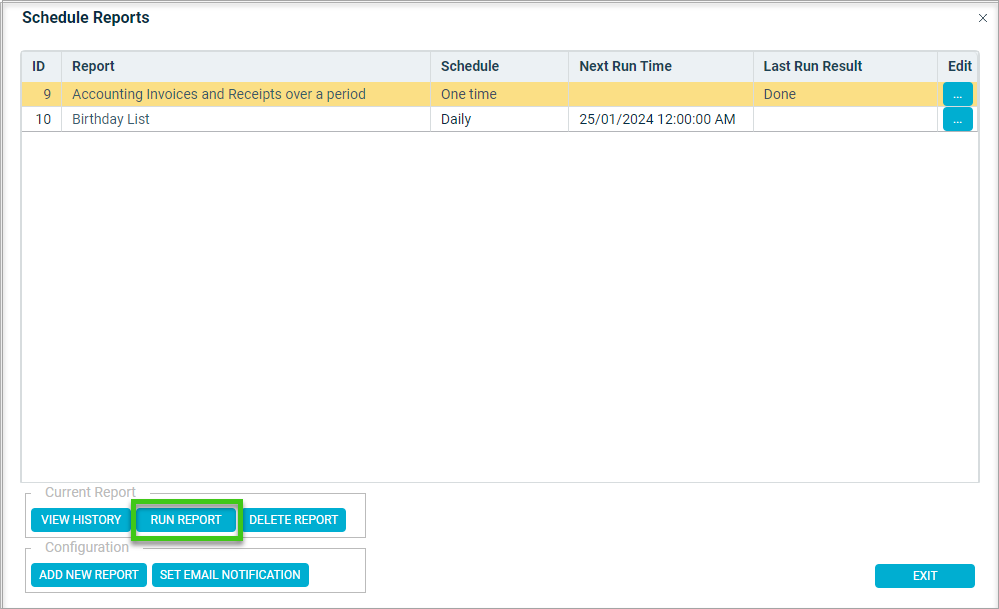The image size is (999, 609).
Task: Click the View History button
Action: tap(81, 520)
